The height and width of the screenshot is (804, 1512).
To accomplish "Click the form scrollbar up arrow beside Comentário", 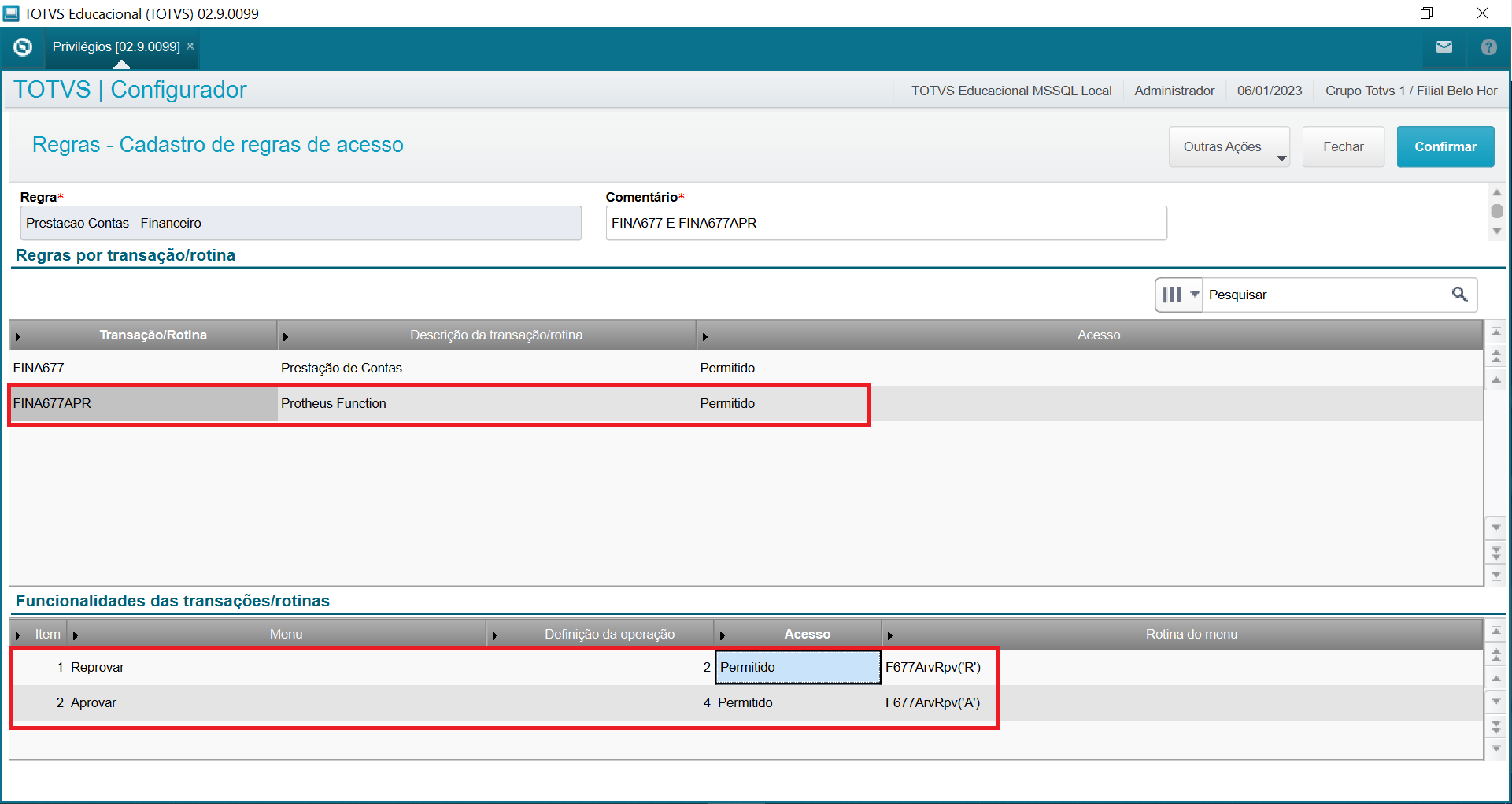I will (1497, 192).
